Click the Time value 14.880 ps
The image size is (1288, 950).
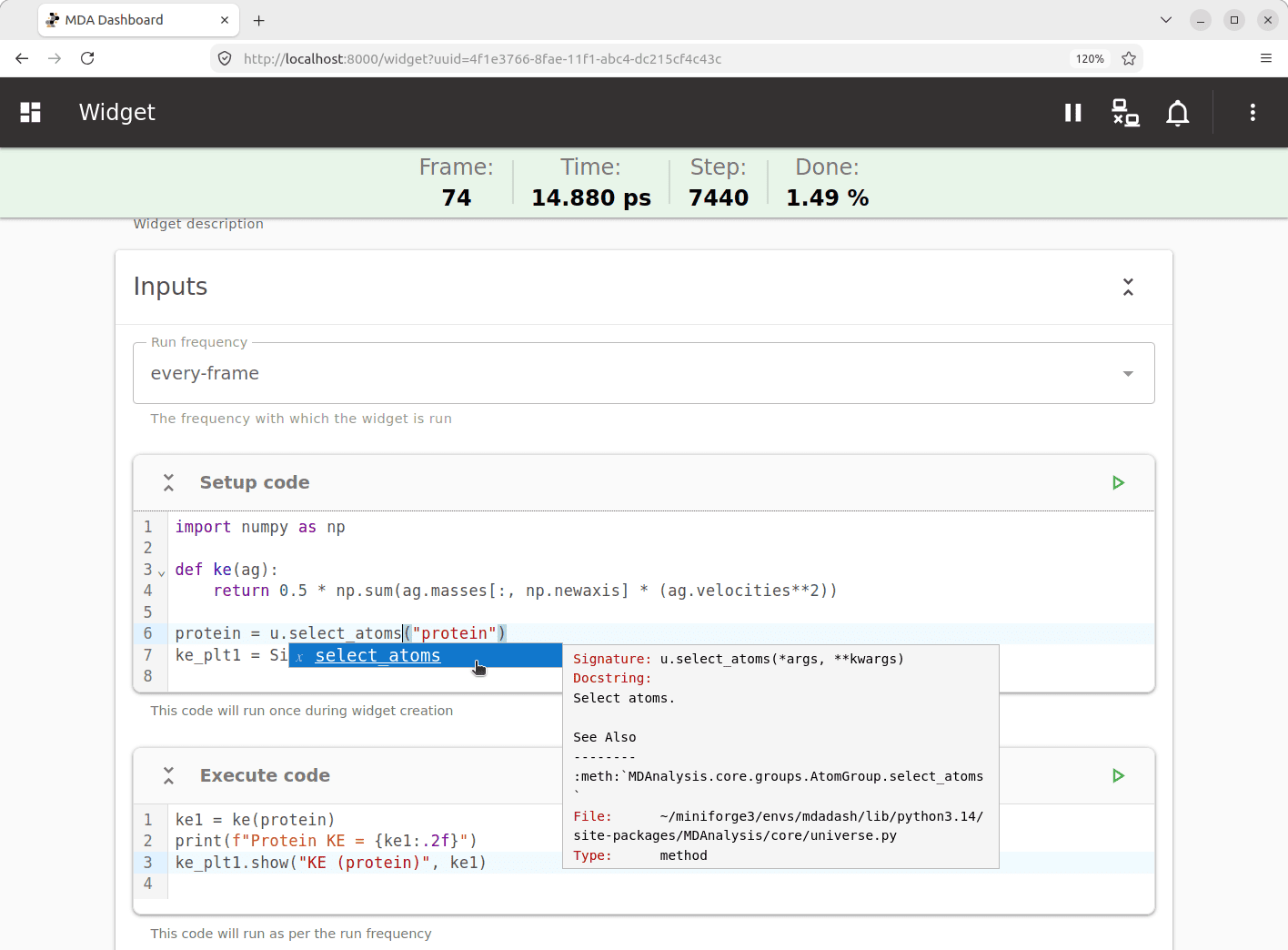click(591, 197)
